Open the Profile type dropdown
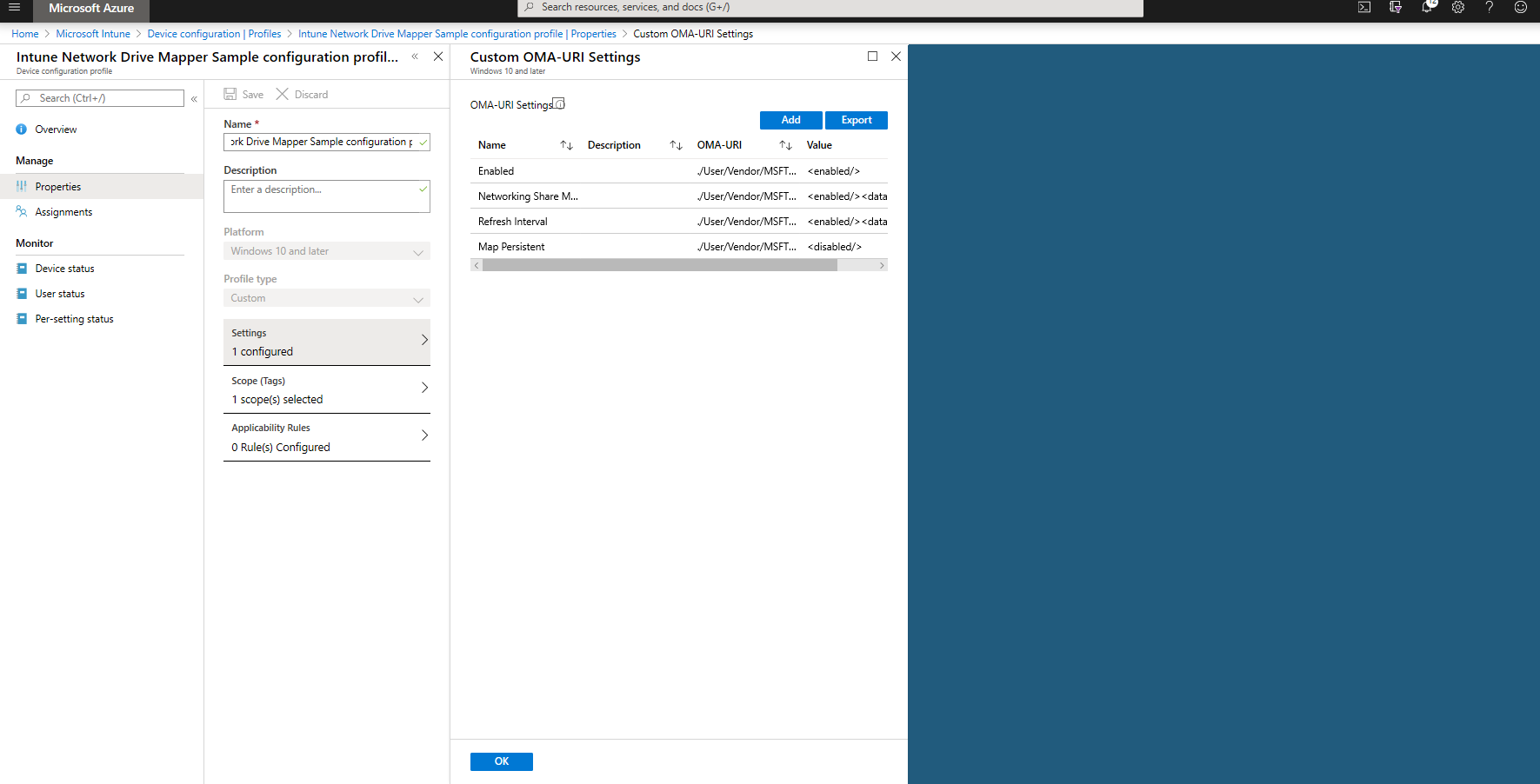The width and height of the screenshot is (1540, 784). tap(327, 298)
